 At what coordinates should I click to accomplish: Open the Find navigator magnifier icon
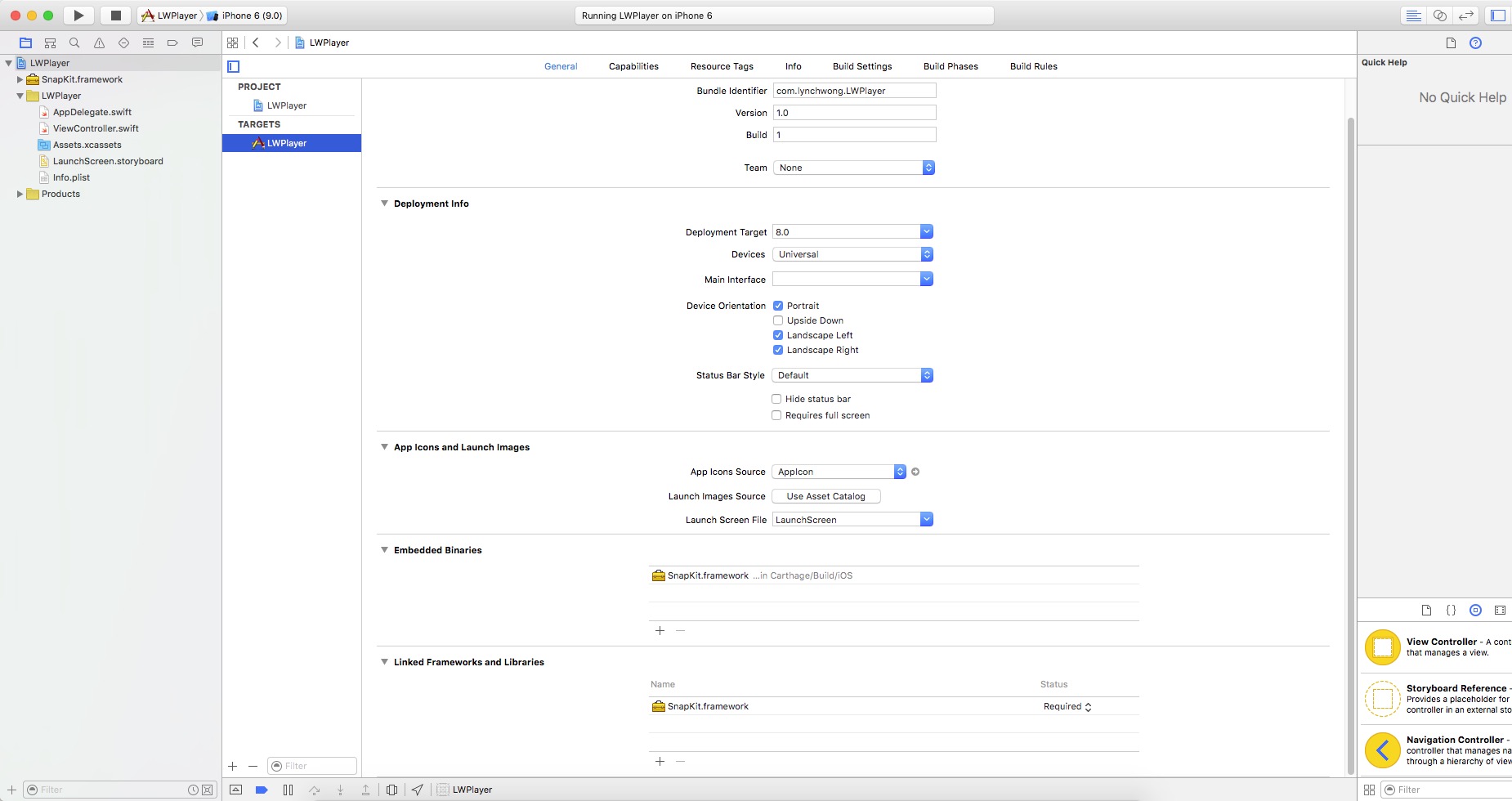coord(74,43)
